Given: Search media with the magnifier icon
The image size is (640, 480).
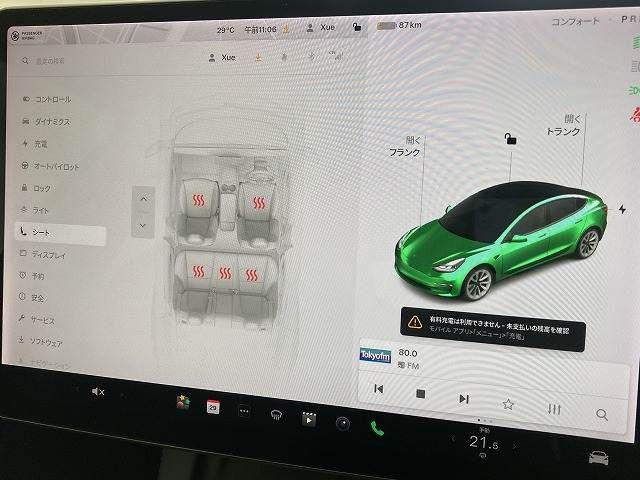Looking at the screenshot, I should (601, 413).
